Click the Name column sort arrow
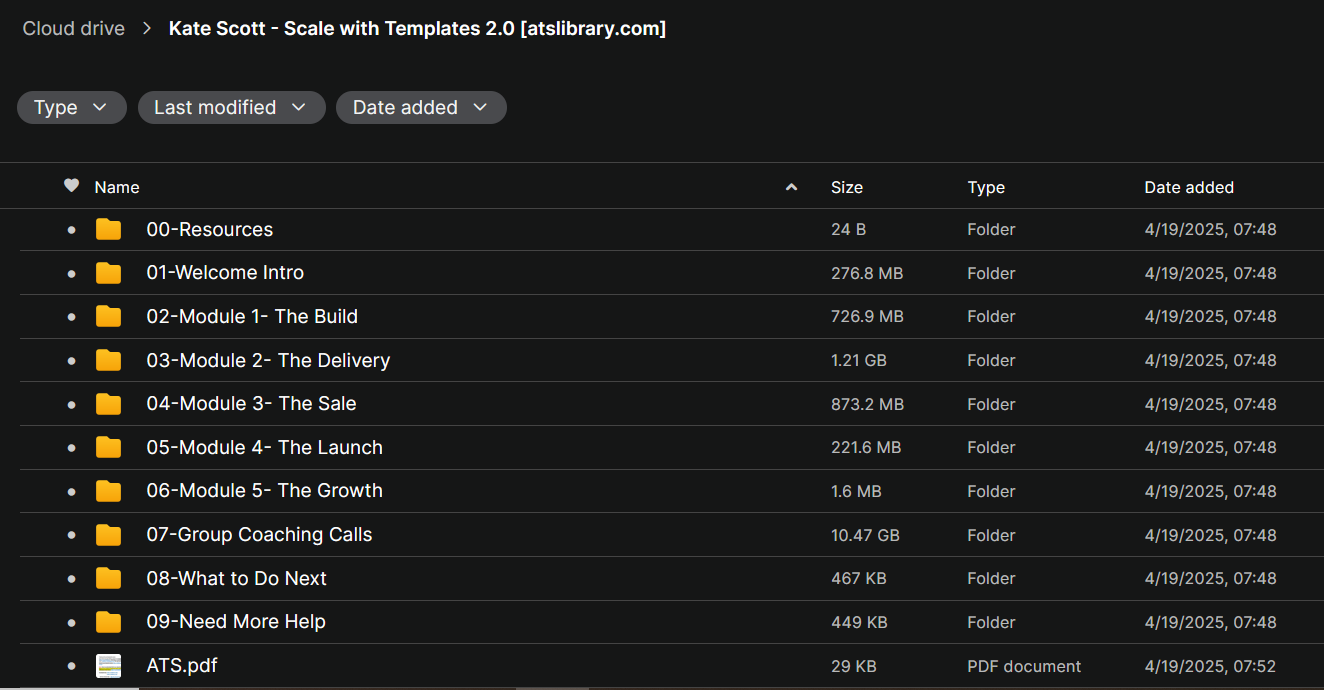 click(x=792, y=187)
